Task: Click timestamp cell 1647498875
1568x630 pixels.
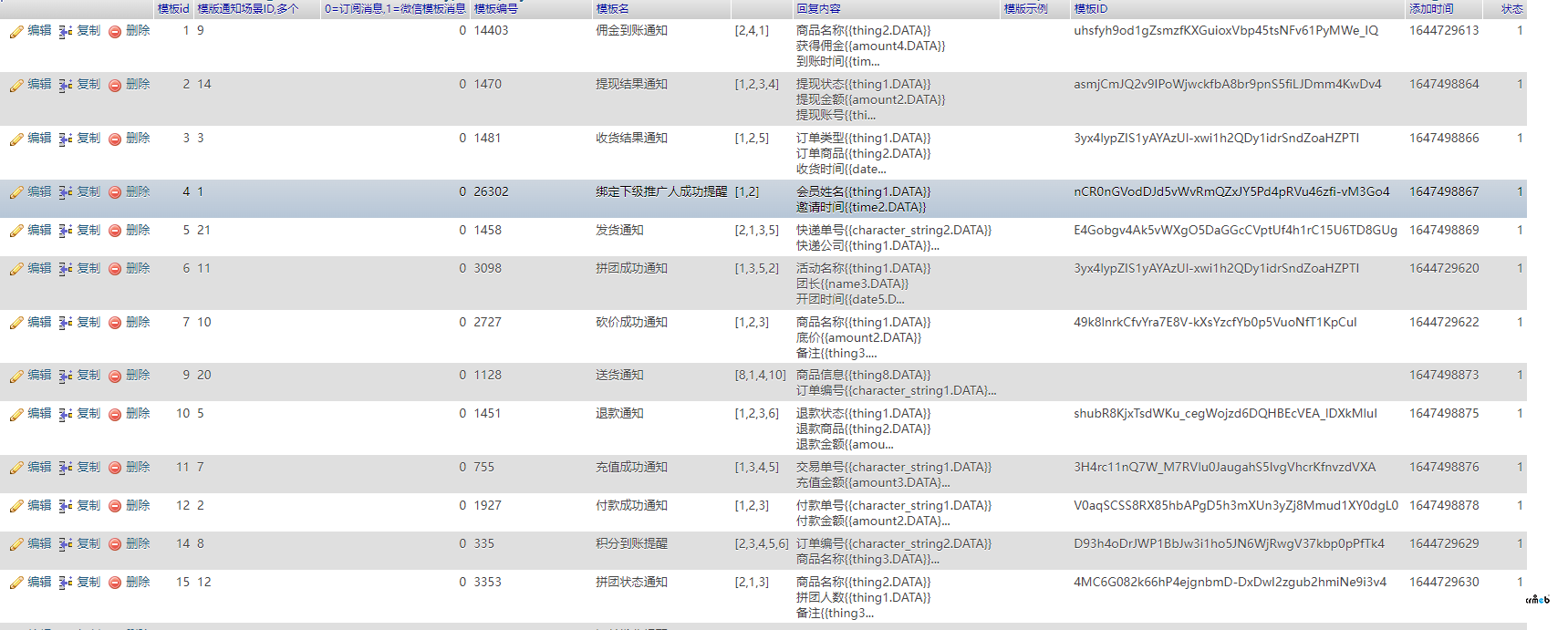Action: pyautogui.click(x=1444, y=414)
